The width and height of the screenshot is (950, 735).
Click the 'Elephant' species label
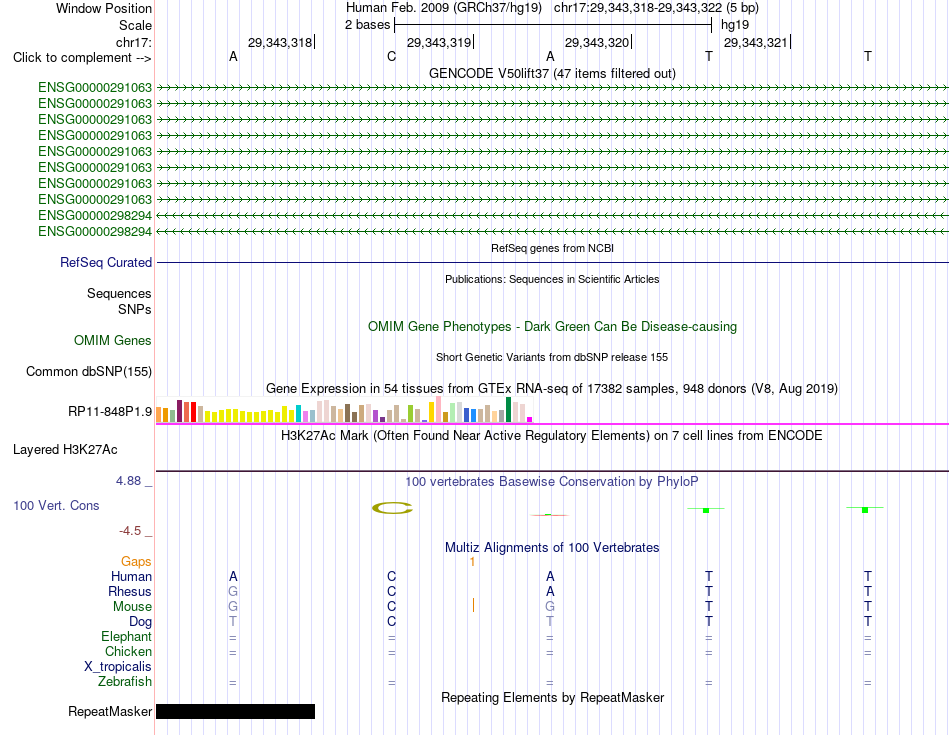[127, 636]
